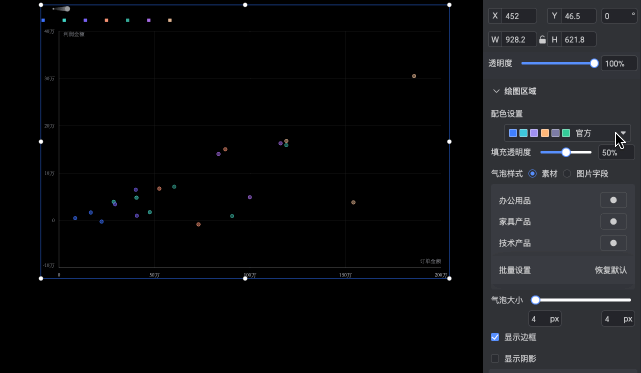
Task: Click the orange legend marker in chart
Action: (106, 20)
